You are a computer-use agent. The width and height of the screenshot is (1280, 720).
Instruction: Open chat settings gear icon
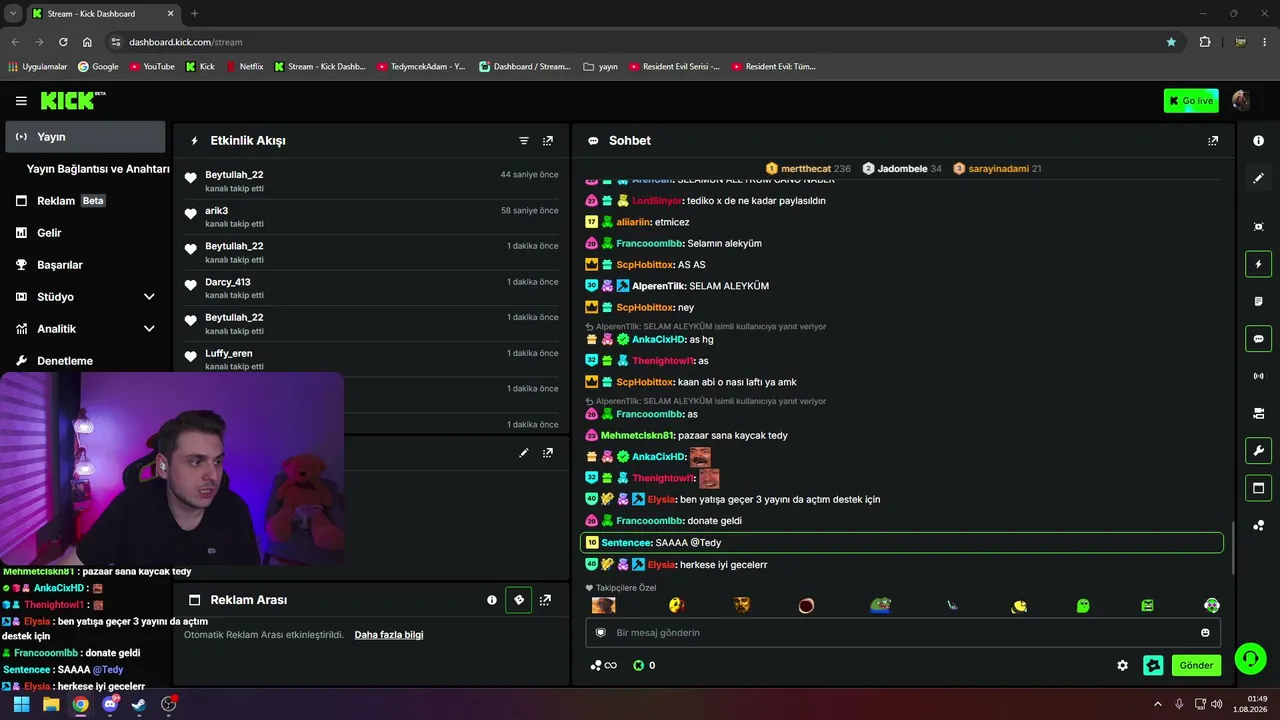tap(1123, 665)
